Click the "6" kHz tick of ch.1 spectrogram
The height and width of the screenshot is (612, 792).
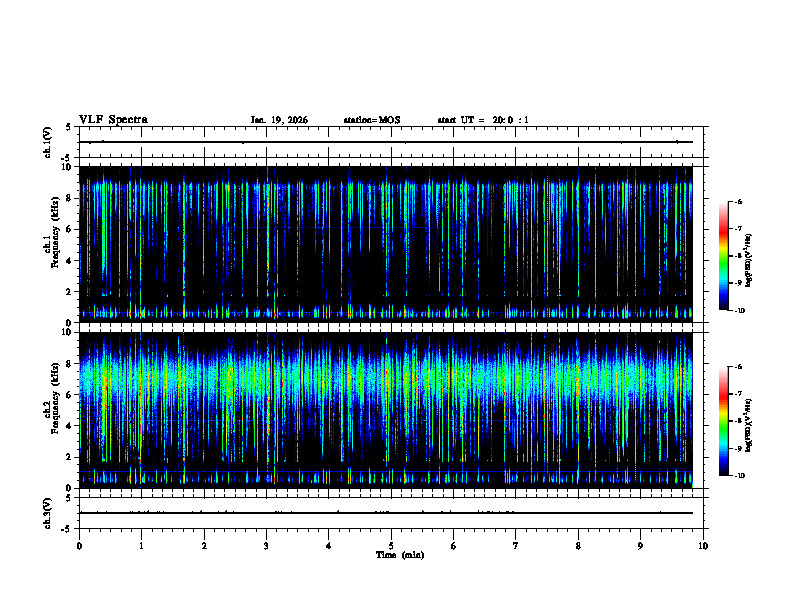[69, 230]
